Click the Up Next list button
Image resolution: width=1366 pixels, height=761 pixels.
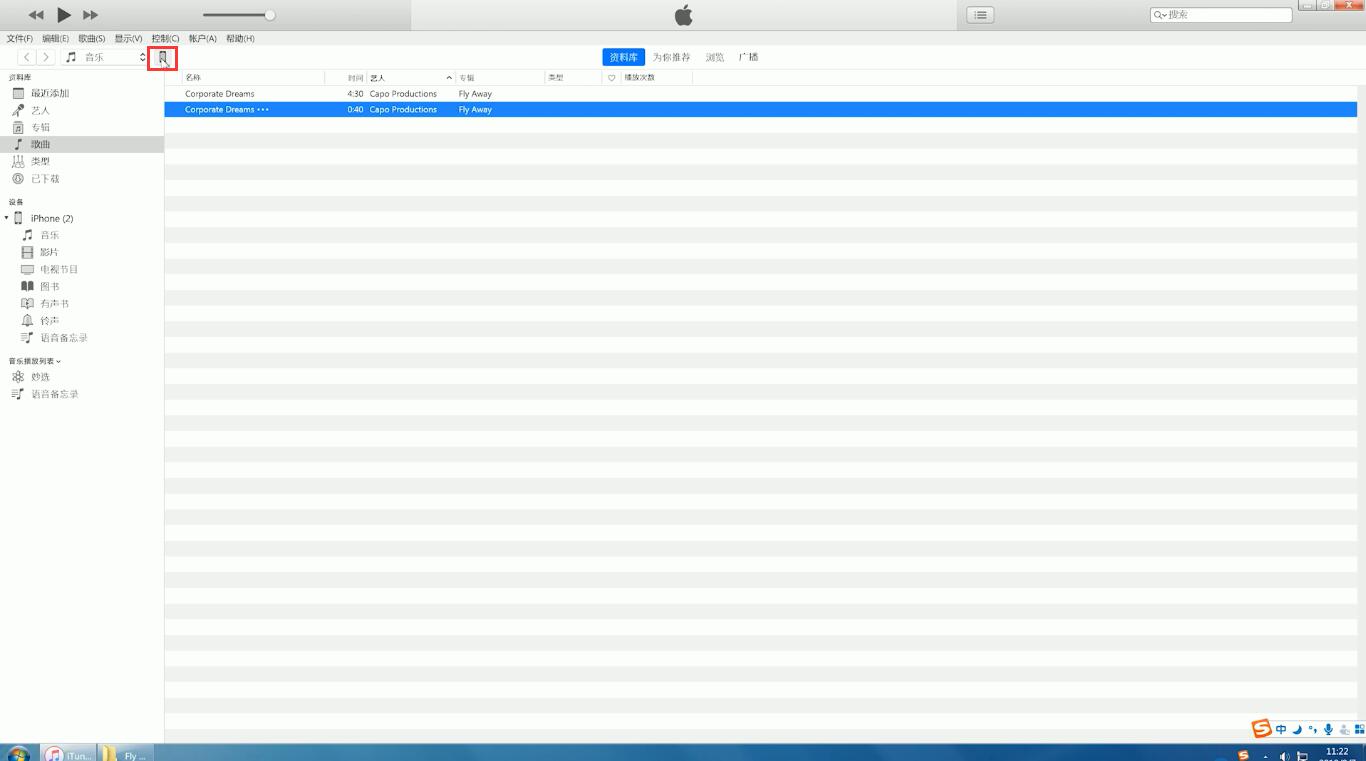coord(980,15)
